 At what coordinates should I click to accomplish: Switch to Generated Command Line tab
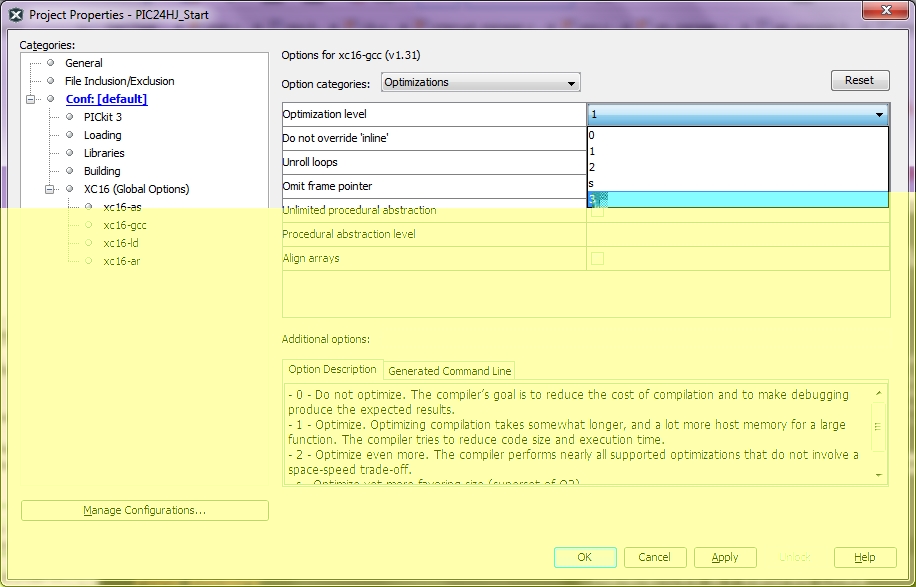450,371
